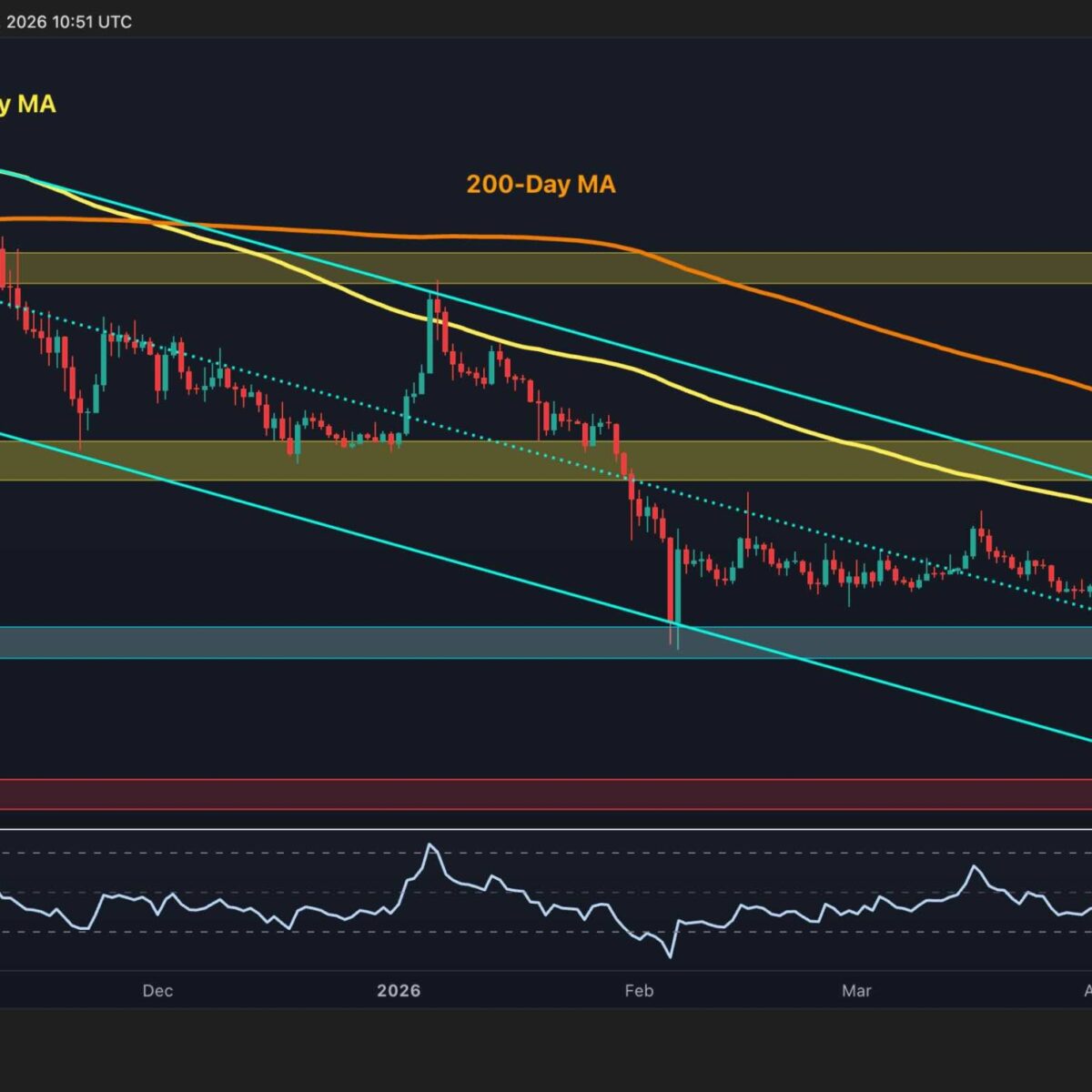Select the Mar label on time axis
This screenshot has height=1092, width=1092.
pyautogui.click(x=856, y=990)
